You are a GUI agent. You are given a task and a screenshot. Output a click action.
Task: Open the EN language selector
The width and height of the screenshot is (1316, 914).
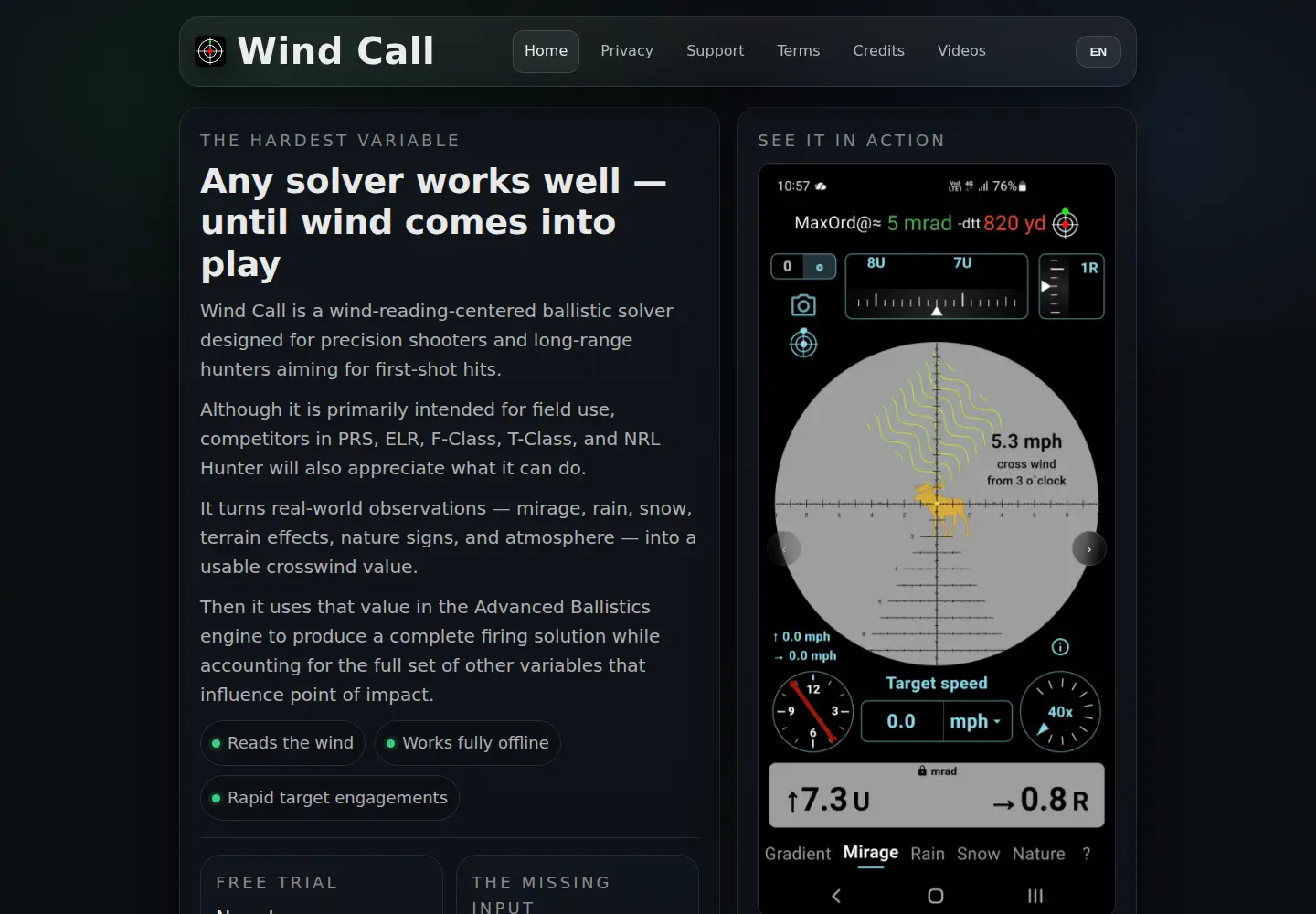(1098, 52)
